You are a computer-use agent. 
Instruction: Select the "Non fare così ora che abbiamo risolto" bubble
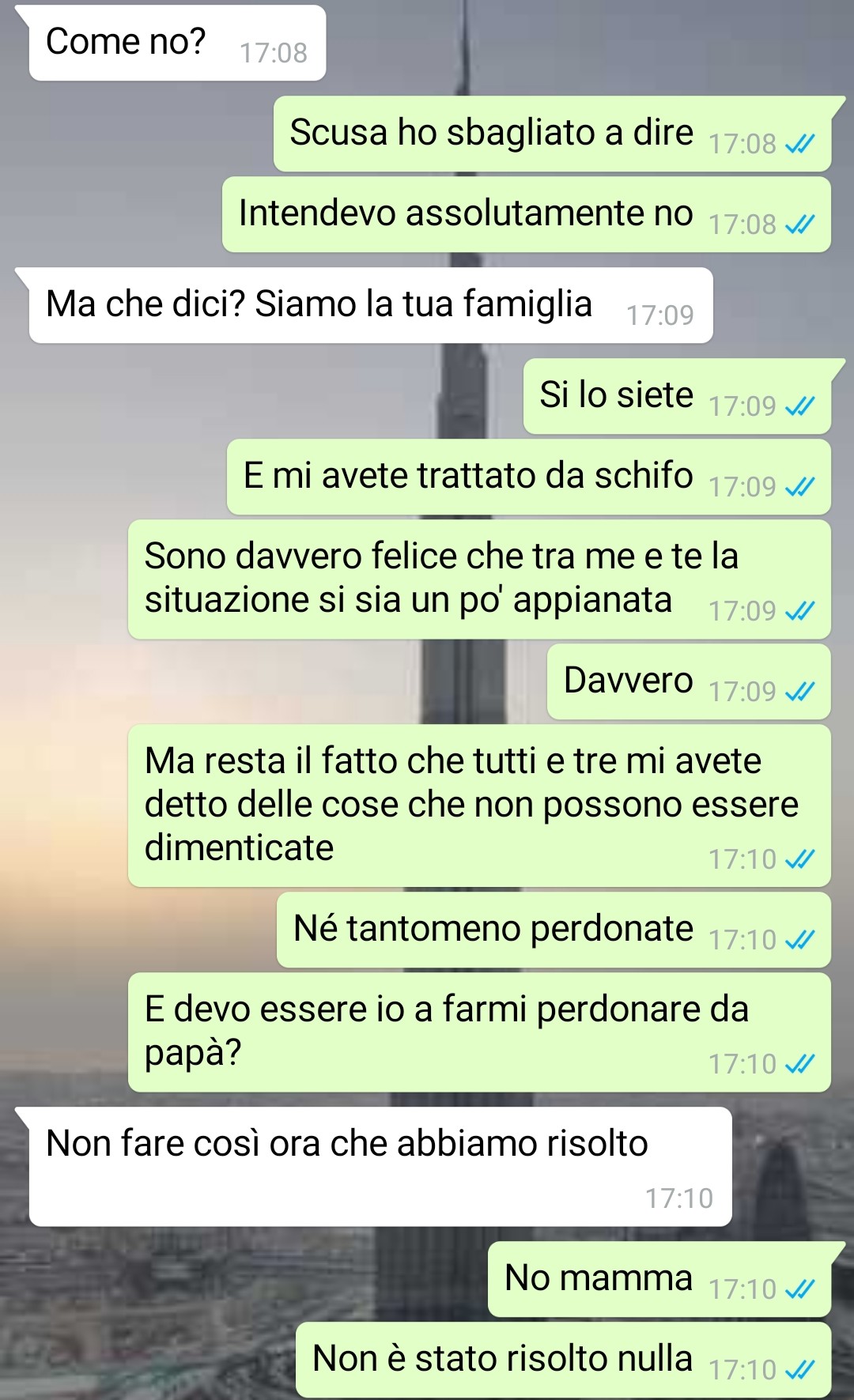380,1167
